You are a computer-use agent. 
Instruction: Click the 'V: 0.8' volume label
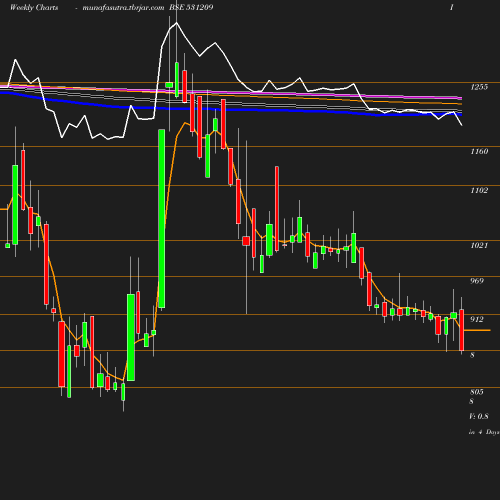pyautogui.click(x=479, y=416)
